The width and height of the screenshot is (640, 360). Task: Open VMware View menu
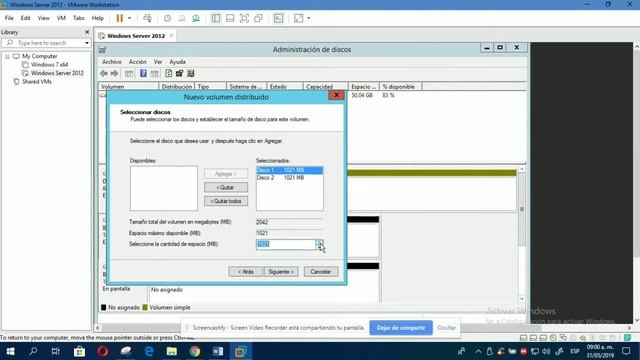(44, 18)
